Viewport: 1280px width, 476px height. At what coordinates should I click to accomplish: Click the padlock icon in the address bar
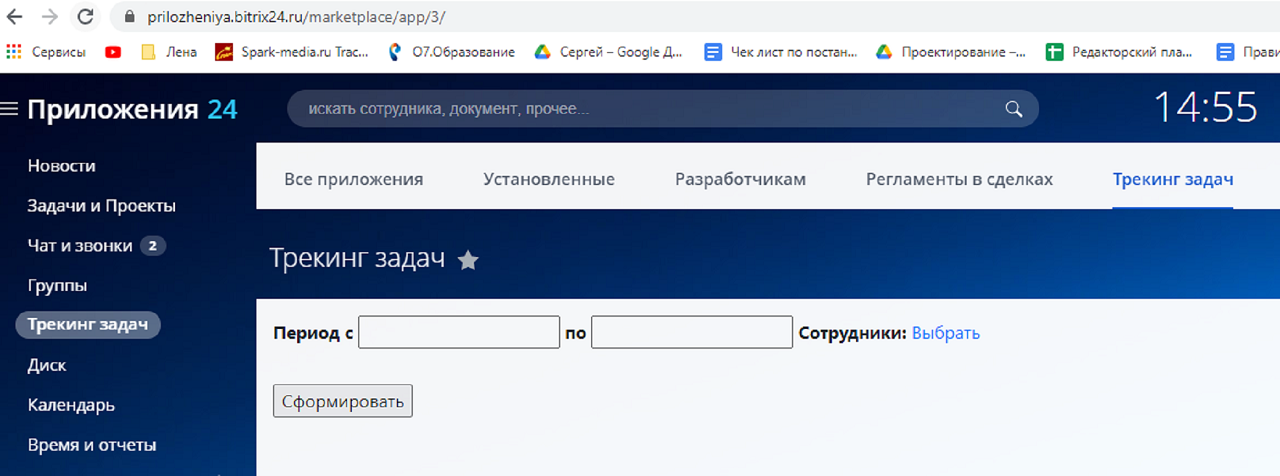click(129, 17)
